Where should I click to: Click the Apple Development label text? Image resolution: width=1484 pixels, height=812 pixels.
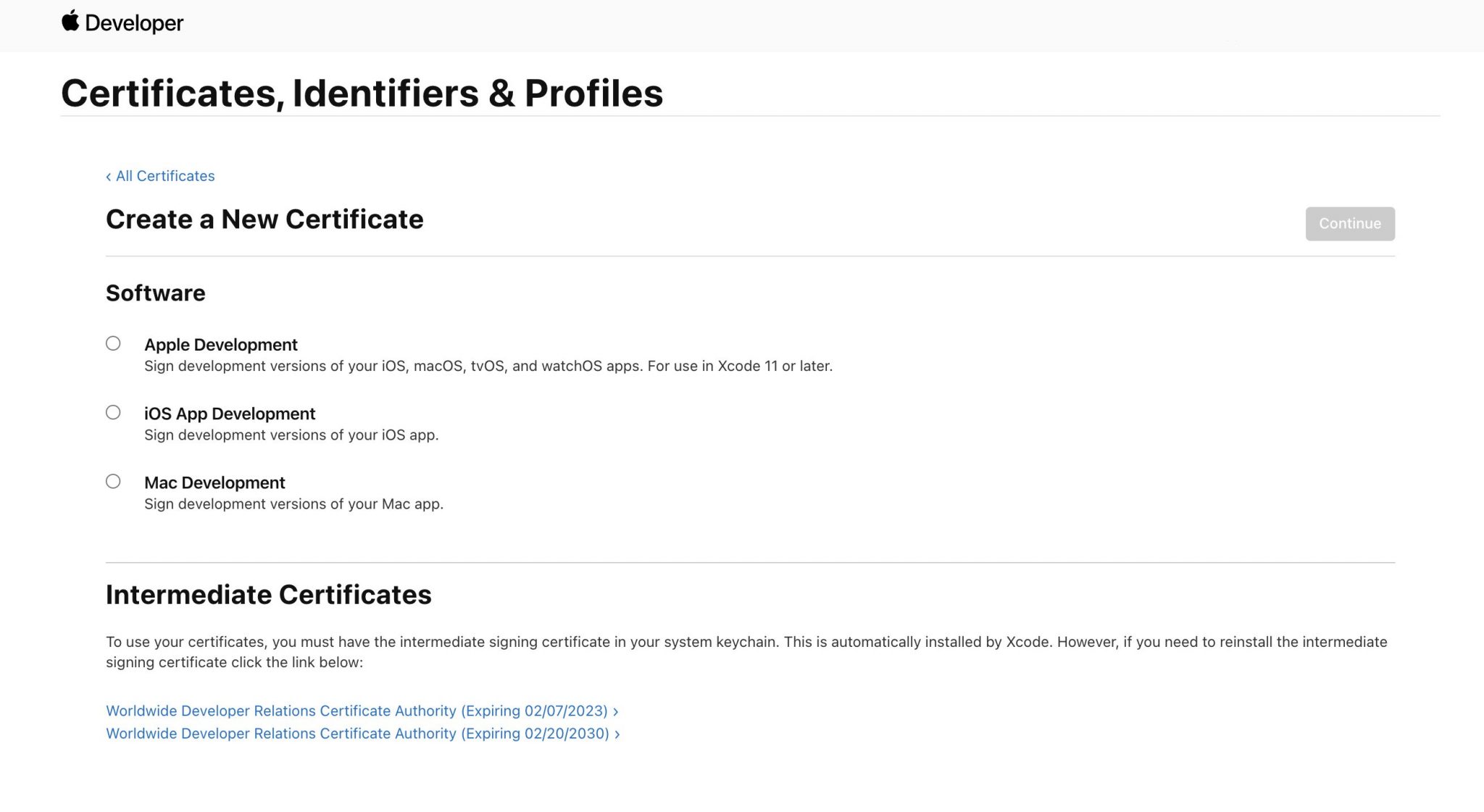tap(221, 345)
